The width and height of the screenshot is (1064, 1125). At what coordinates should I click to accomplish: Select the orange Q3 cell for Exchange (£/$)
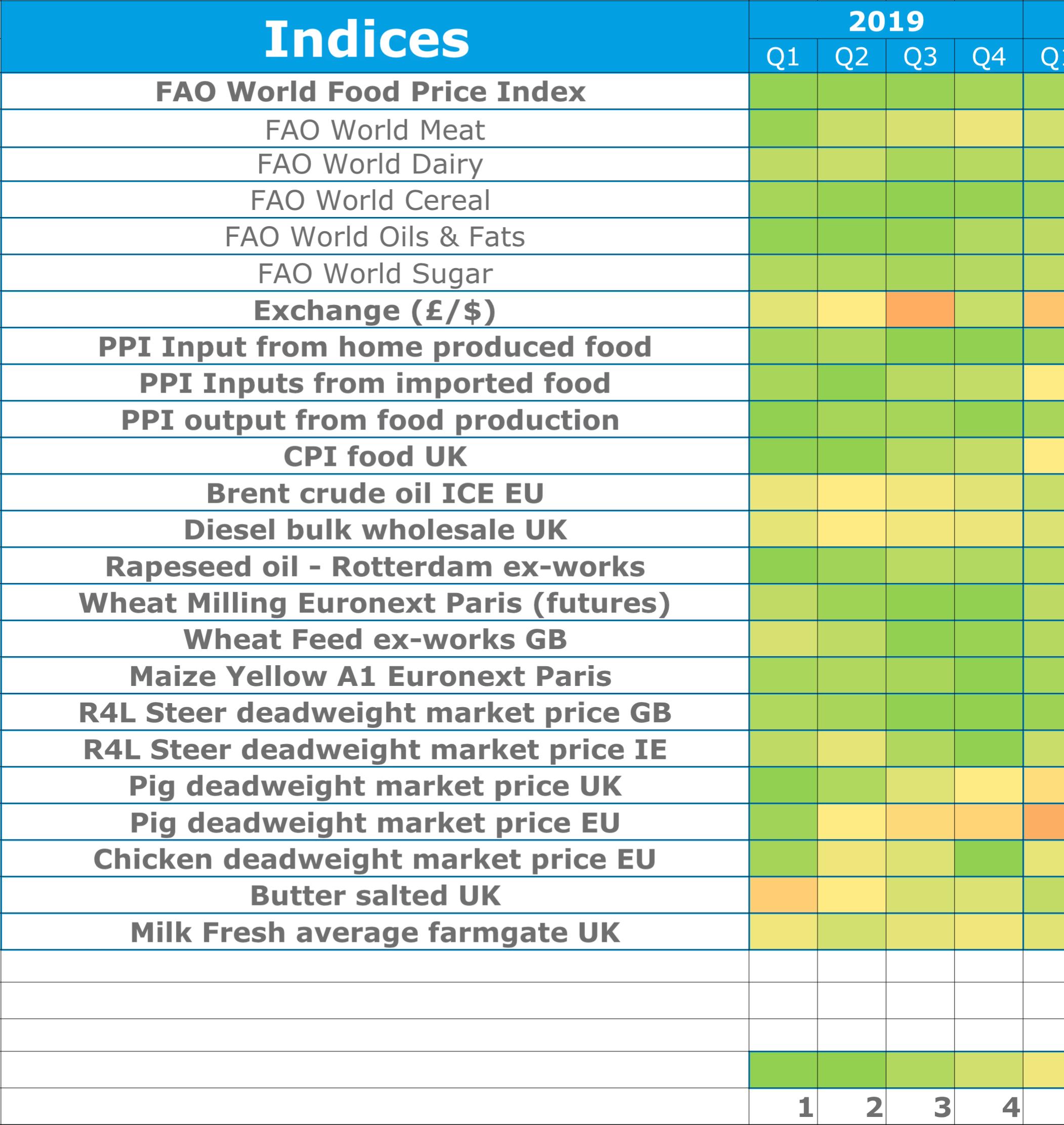click(920, 310)
